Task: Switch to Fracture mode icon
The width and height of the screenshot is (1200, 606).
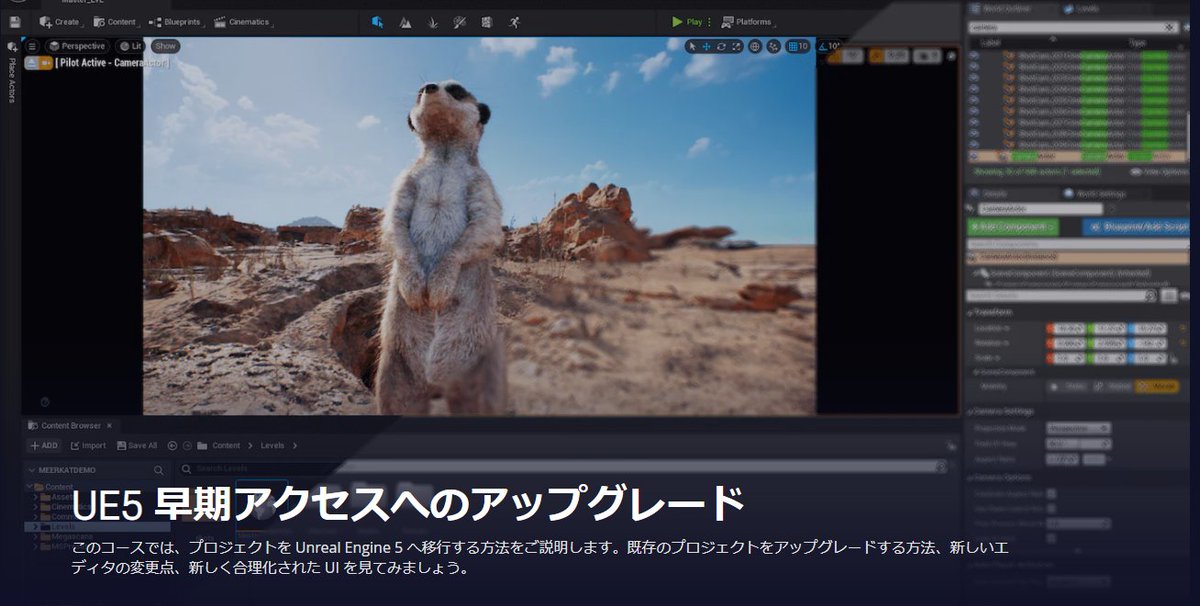Action: pyautogui.click(x=486, y=21)
